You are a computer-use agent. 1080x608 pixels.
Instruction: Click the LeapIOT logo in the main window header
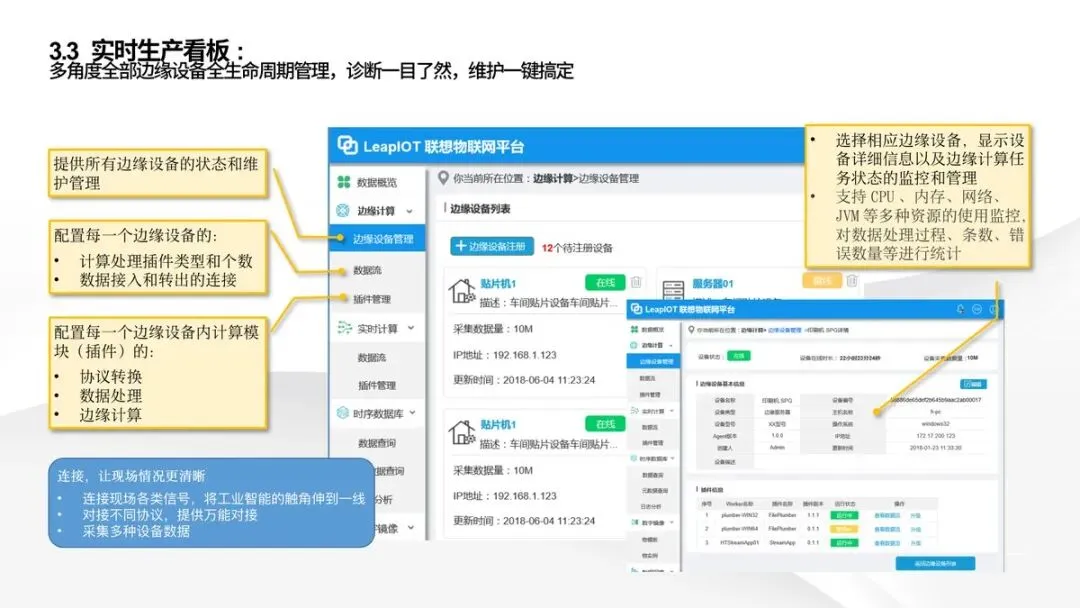click(x=347, y=145)
